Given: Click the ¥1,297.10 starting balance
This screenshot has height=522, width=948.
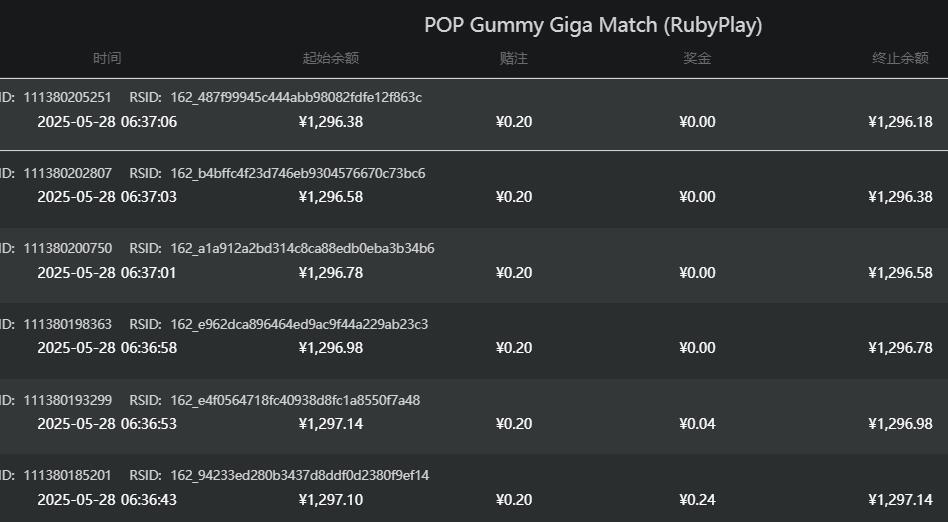Looking at the screenshot, I should pos(330,500).
